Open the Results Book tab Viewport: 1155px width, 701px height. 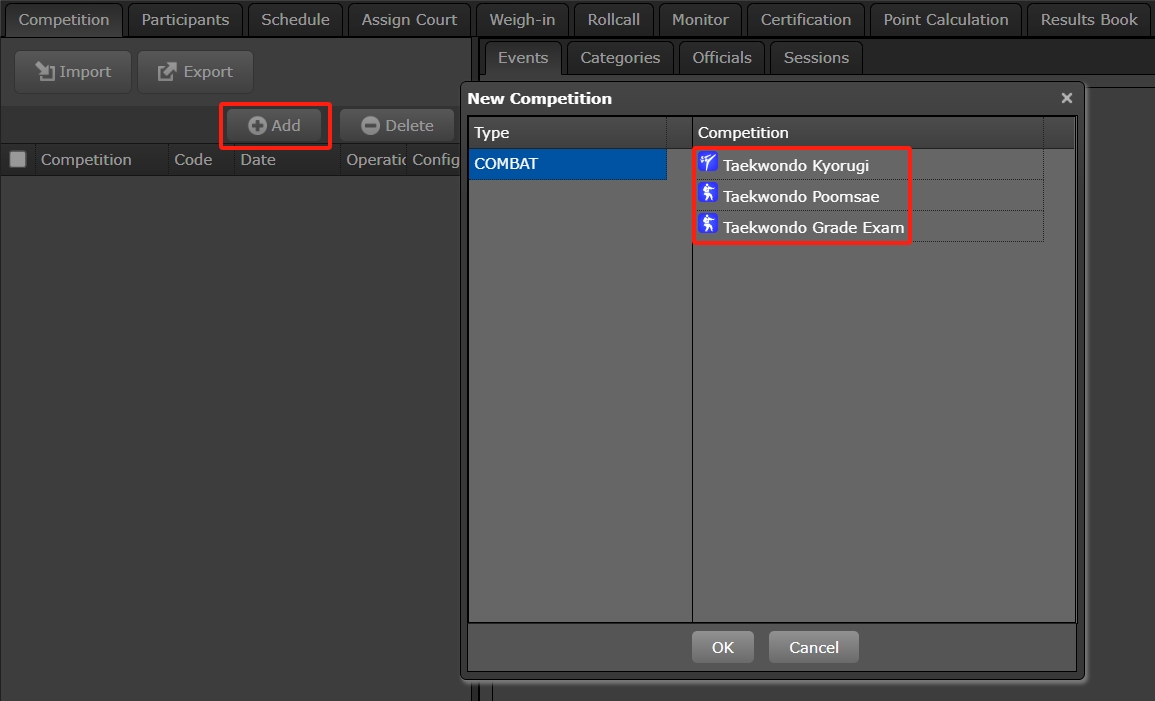(x=1089, y=20)
